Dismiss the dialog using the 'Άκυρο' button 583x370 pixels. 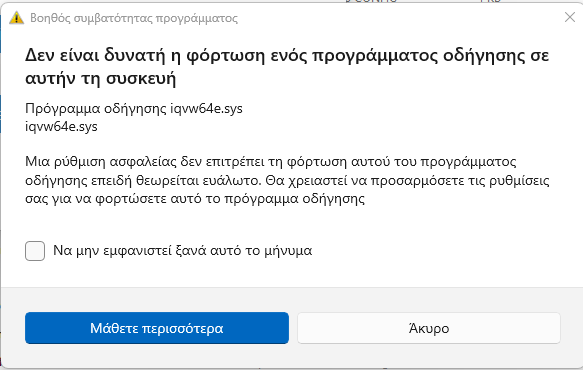pyautogui.click(x=429, y=328)
